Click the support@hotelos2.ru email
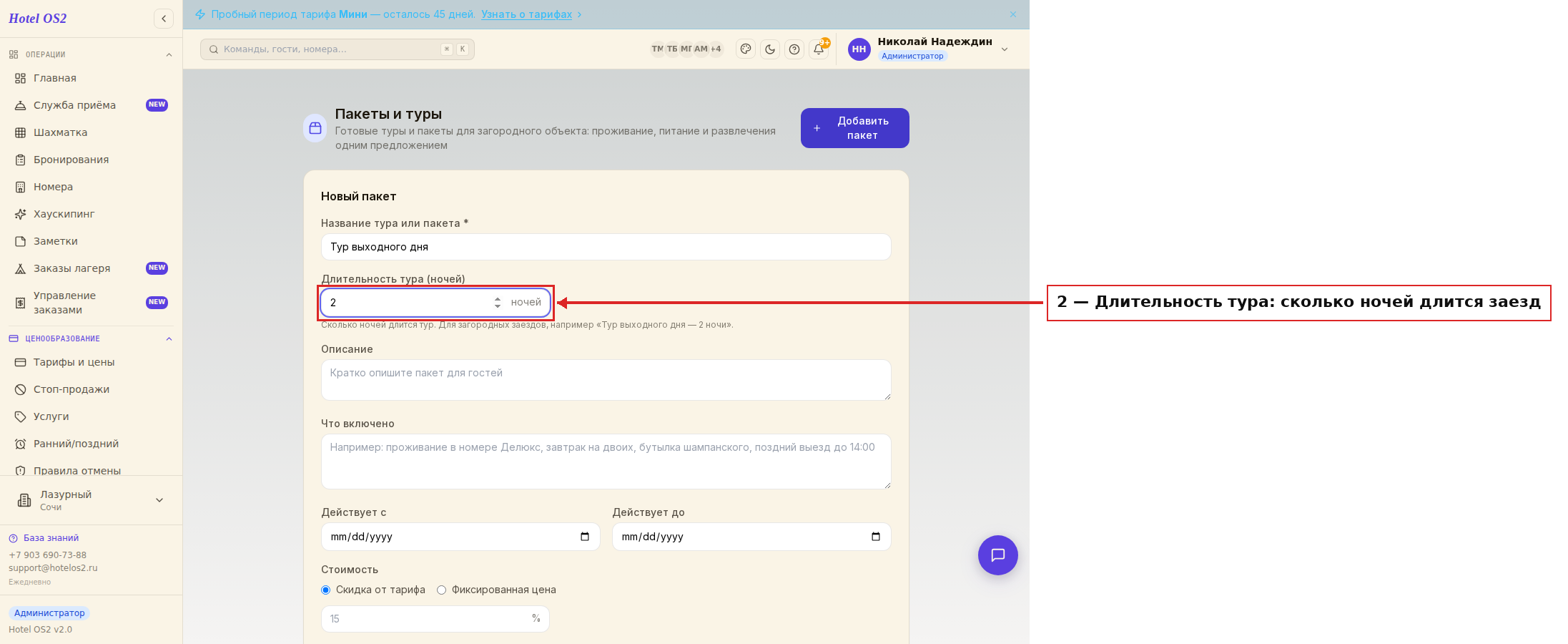The width and height of the screenshot is (1568, 644). [53, 568]
